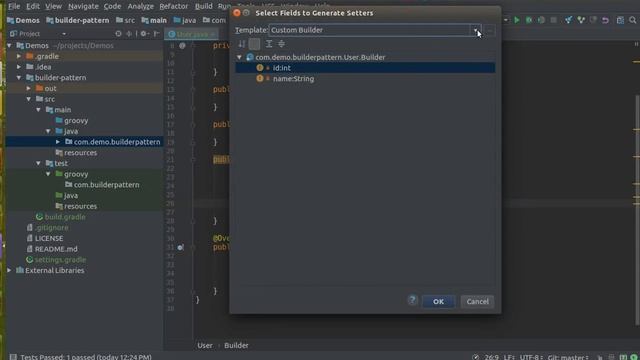Open the Refactor menu
Image resolution: width=640 pixels, height=360 pixels.
pyautogui.click(x=173, y=6)
